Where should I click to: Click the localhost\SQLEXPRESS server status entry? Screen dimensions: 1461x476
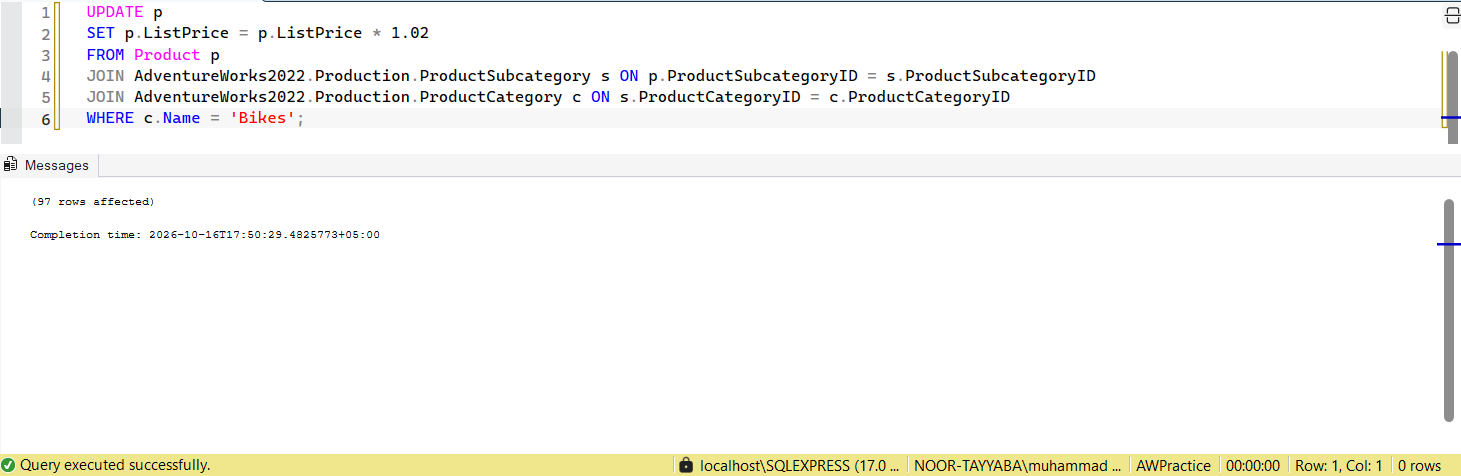pyautogui.click(x=801, y=465)
